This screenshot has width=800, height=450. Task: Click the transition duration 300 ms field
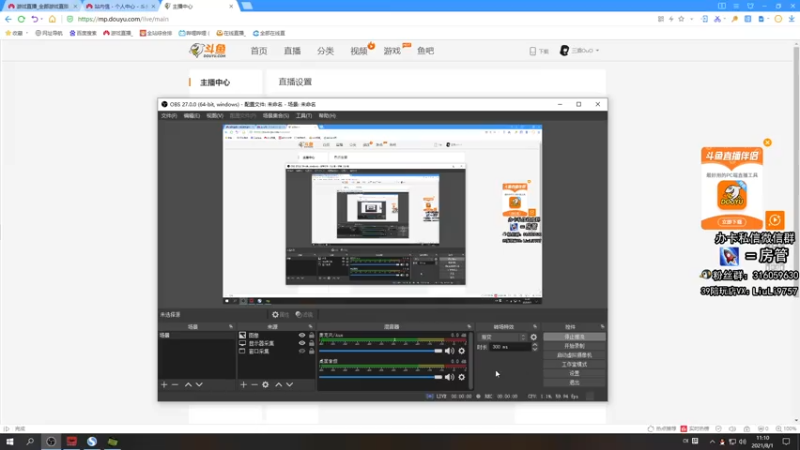(510, 347)
